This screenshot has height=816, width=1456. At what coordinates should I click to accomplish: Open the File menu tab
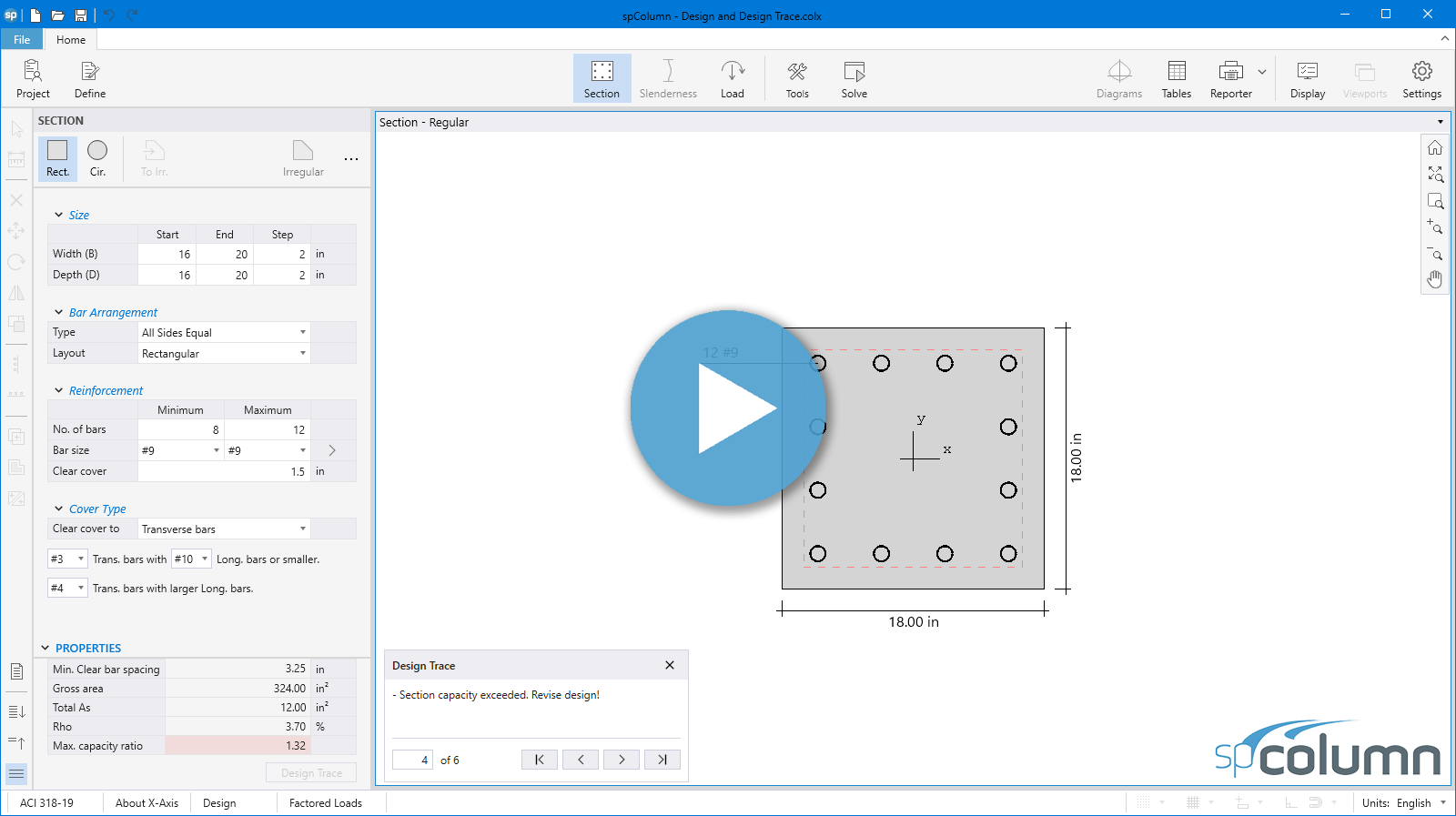click(x=22, y=40)
